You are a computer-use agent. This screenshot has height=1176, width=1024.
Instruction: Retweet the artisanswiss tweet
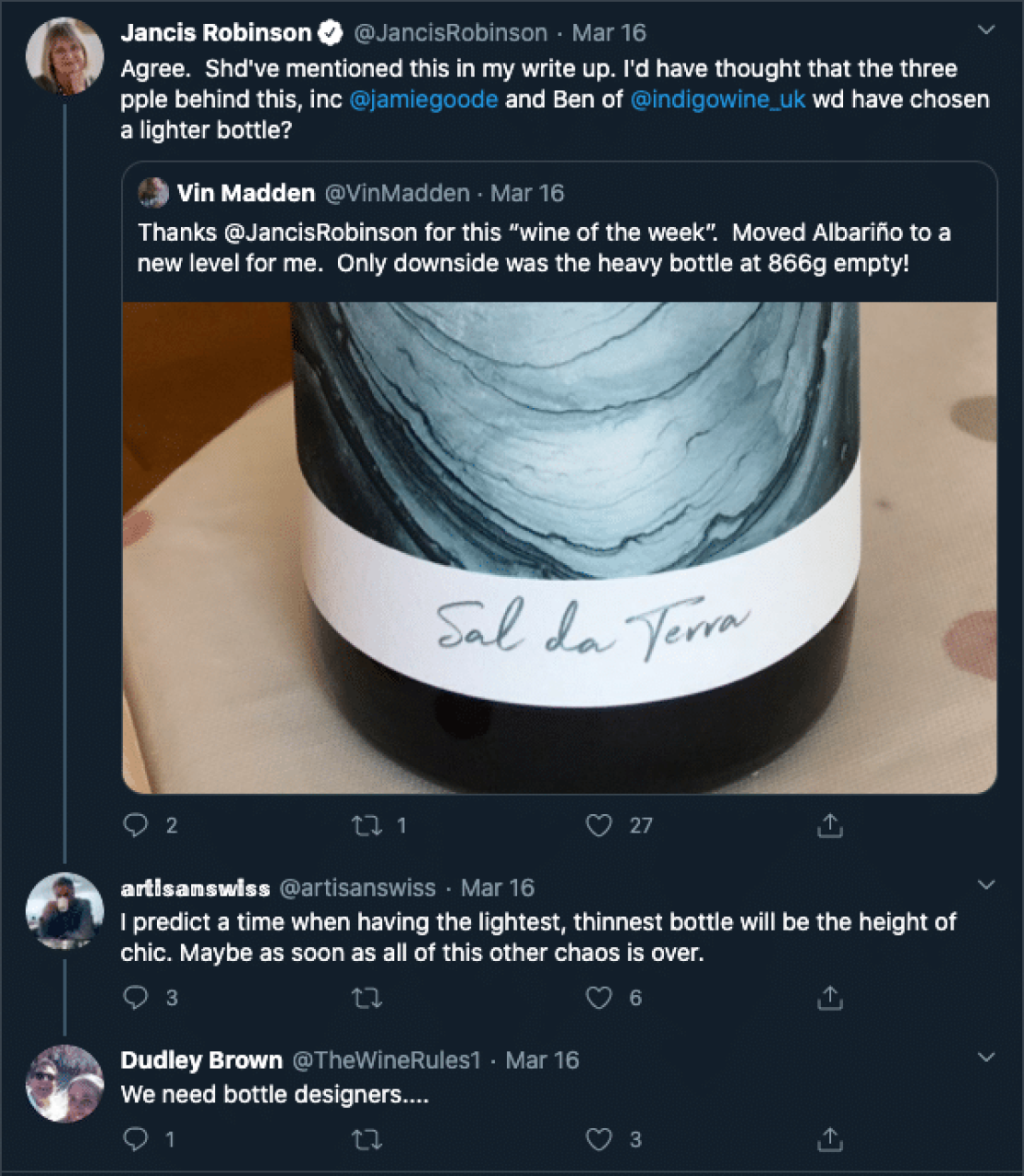[367, 998]
